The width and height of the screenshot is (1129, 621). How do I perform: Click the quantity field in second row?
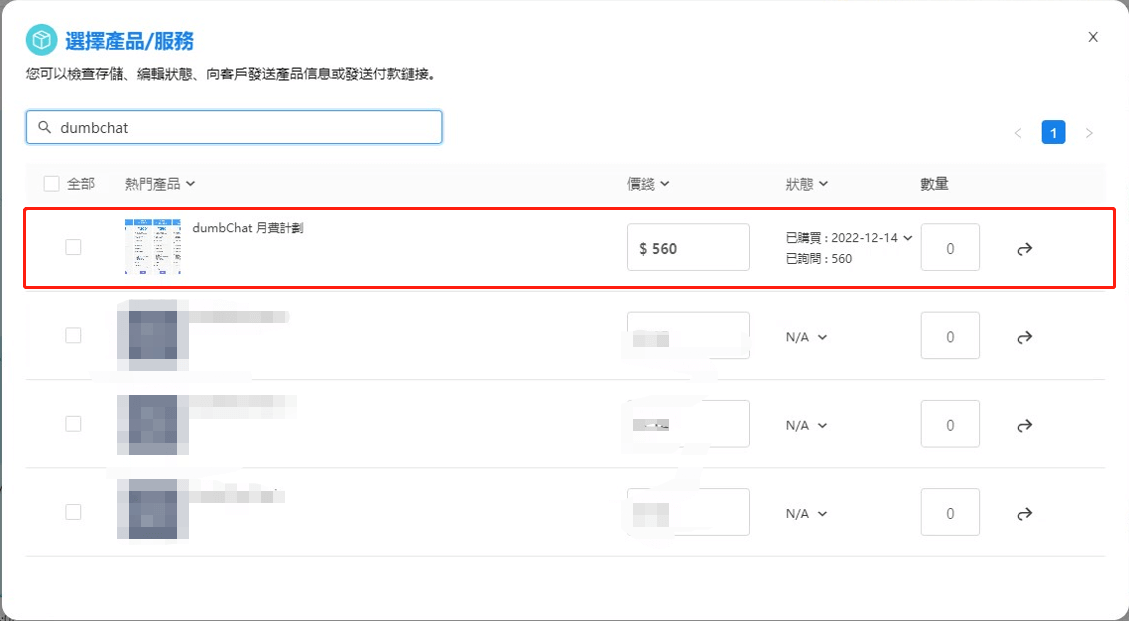pyautogui.click(x=950, y=335)
